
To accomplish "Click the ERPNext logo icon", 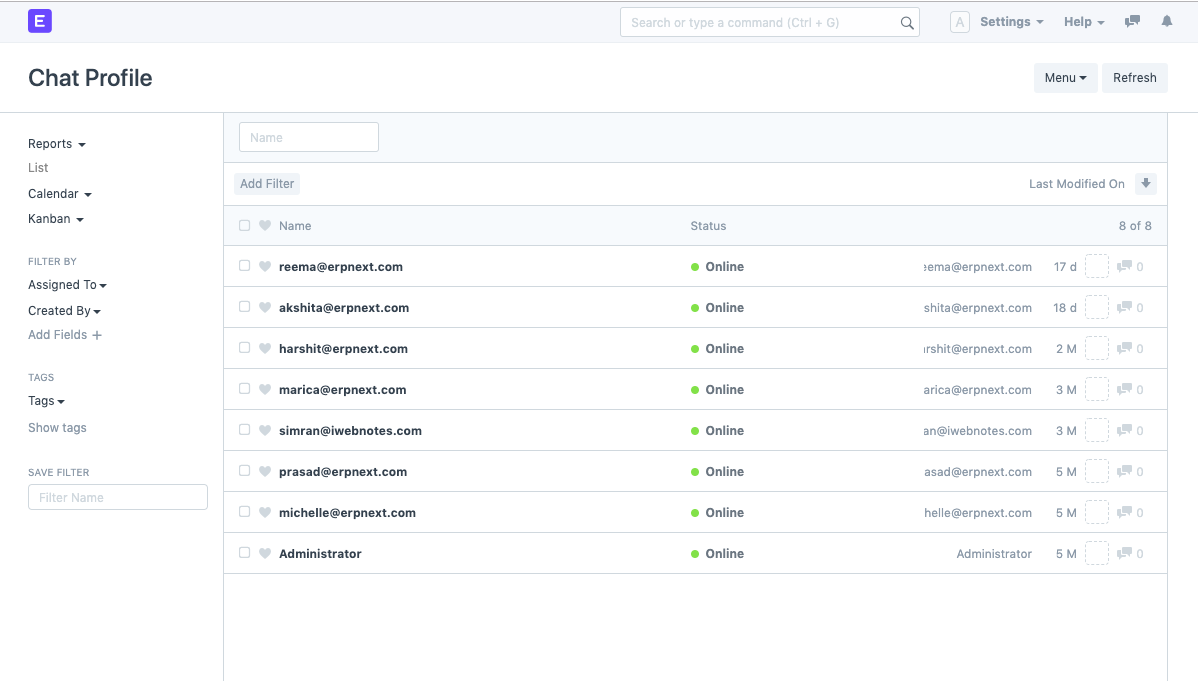I will pyautogui.click(x=40, y=21).
